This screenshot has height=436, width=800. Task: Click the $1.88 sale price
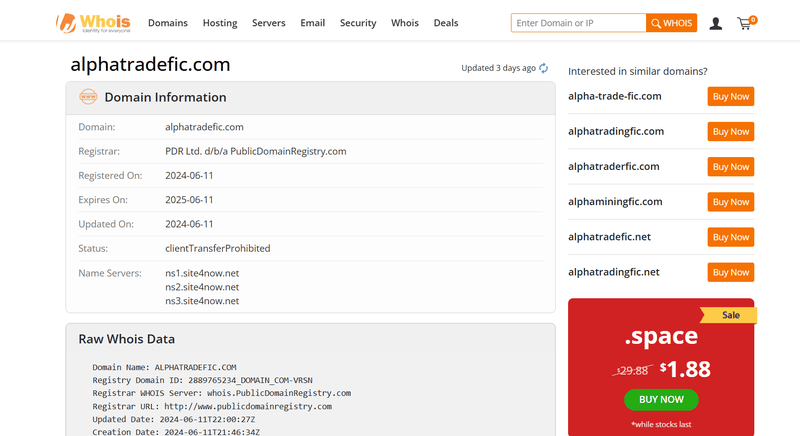685,369
